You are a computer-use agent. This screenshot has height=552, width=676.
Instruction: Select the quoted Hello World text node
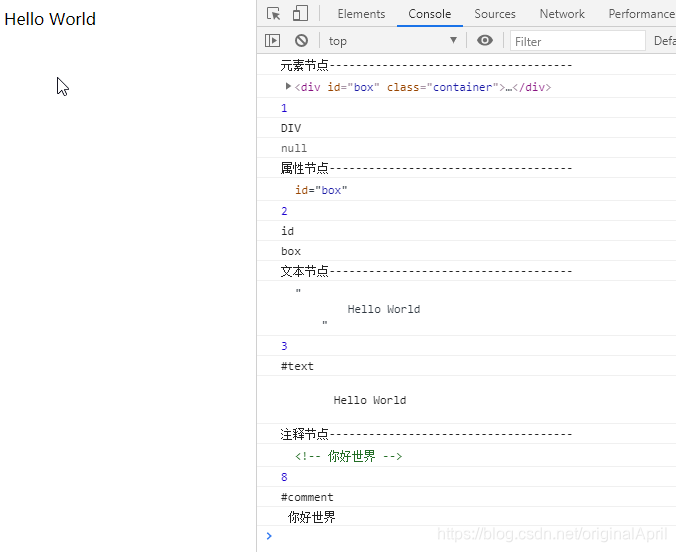[358, 308]
